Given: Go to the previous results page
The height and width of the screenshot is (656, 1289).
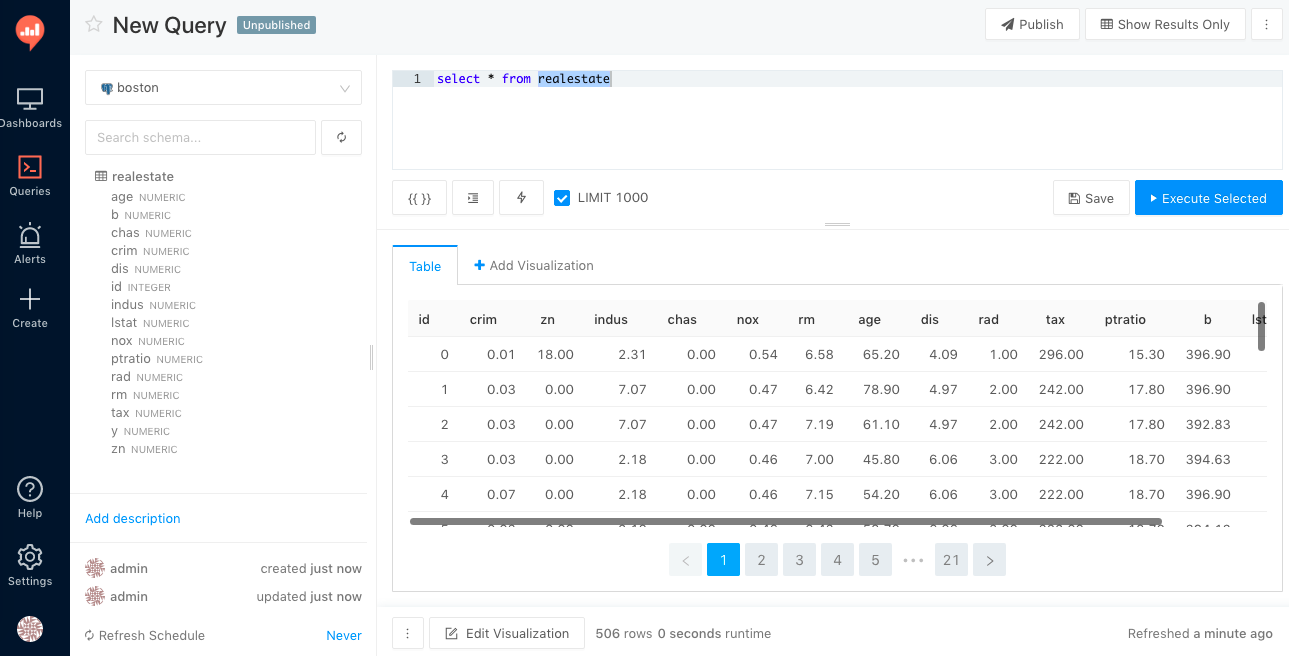Looking at the screenshot, I should [x=685, y=560].
